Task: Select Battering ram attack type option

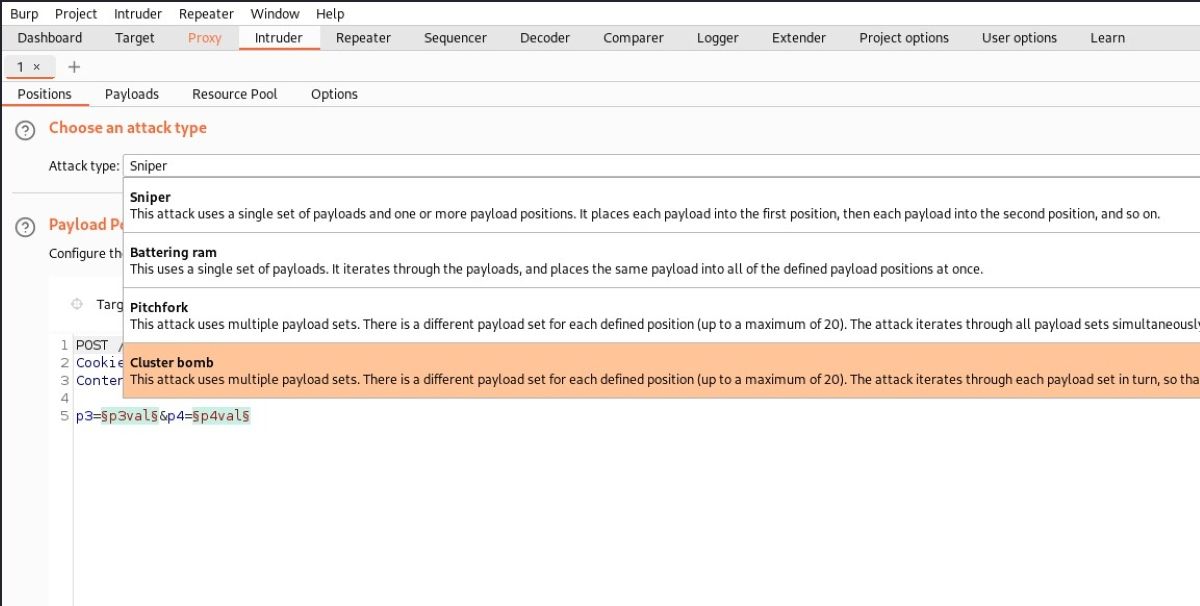Action: coord(661,261)
